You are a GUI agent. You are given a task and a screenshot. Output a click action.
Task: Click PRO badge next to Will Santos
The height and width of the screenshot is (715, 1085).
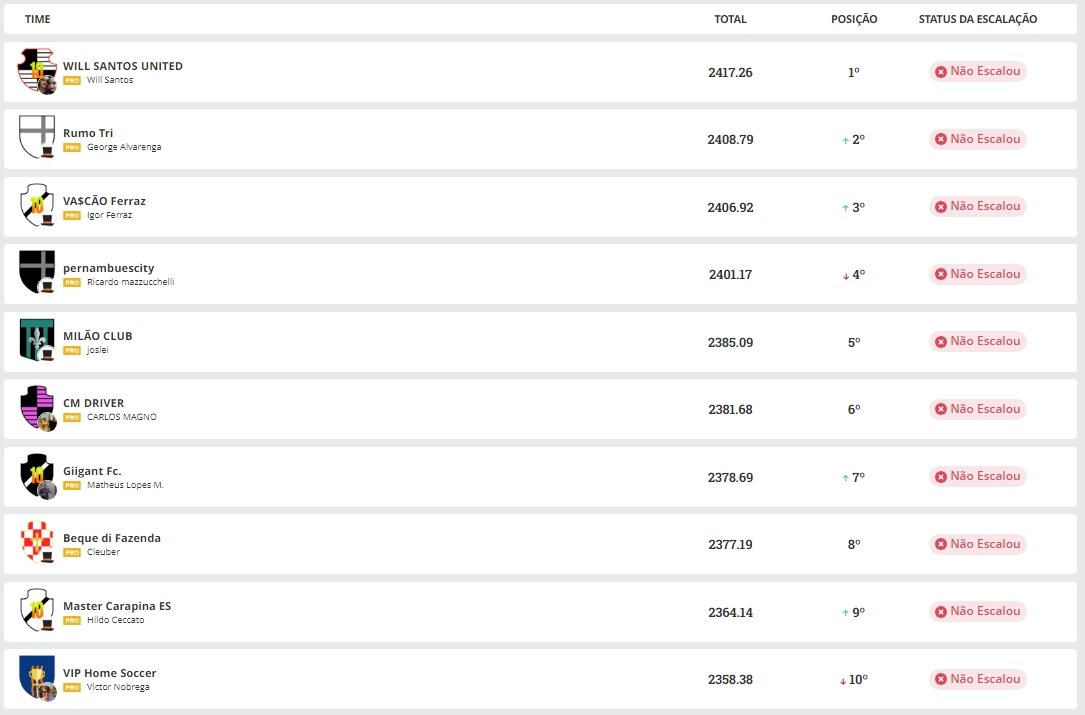click(72, 80)
